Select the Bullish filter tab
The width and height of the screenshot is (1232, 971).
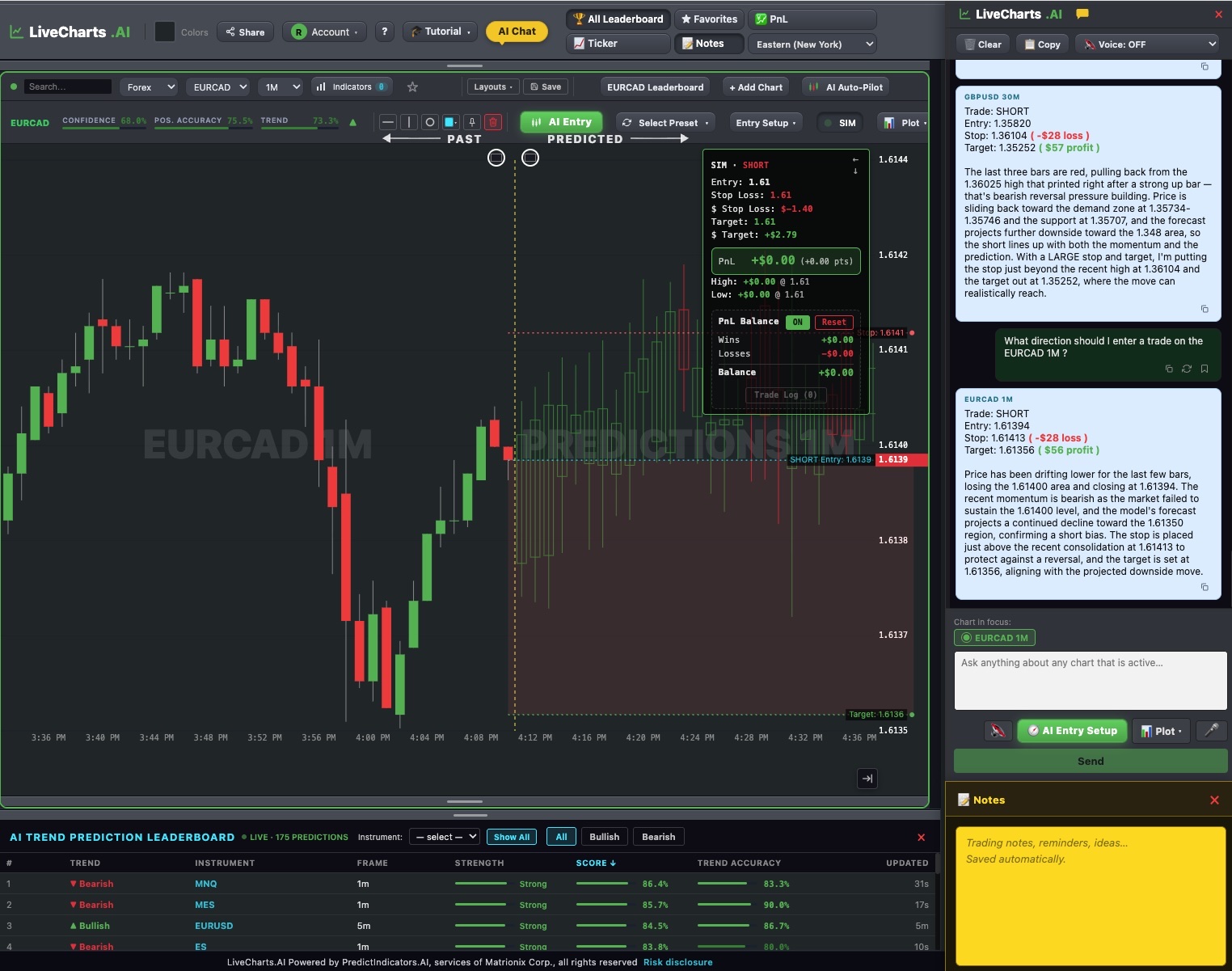click(604, 837)
